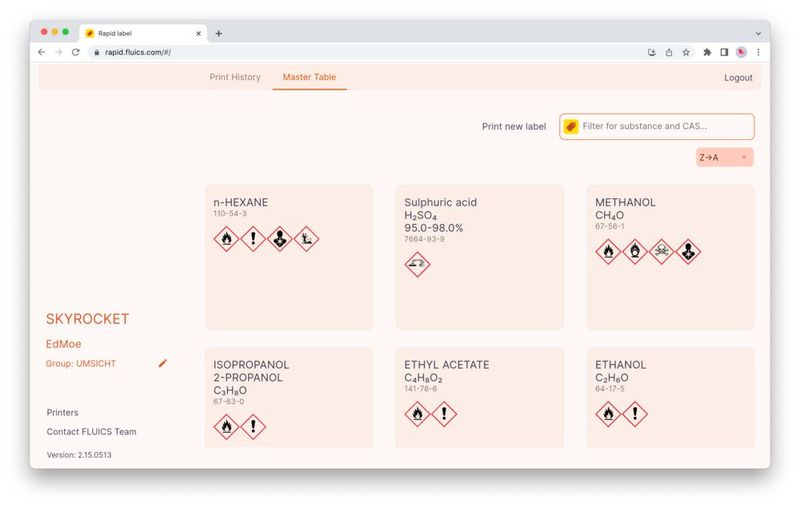800x508 pixels.
Task: Click the flame pictogram on n-HEXANE card
Action: [x=227, y=239]
